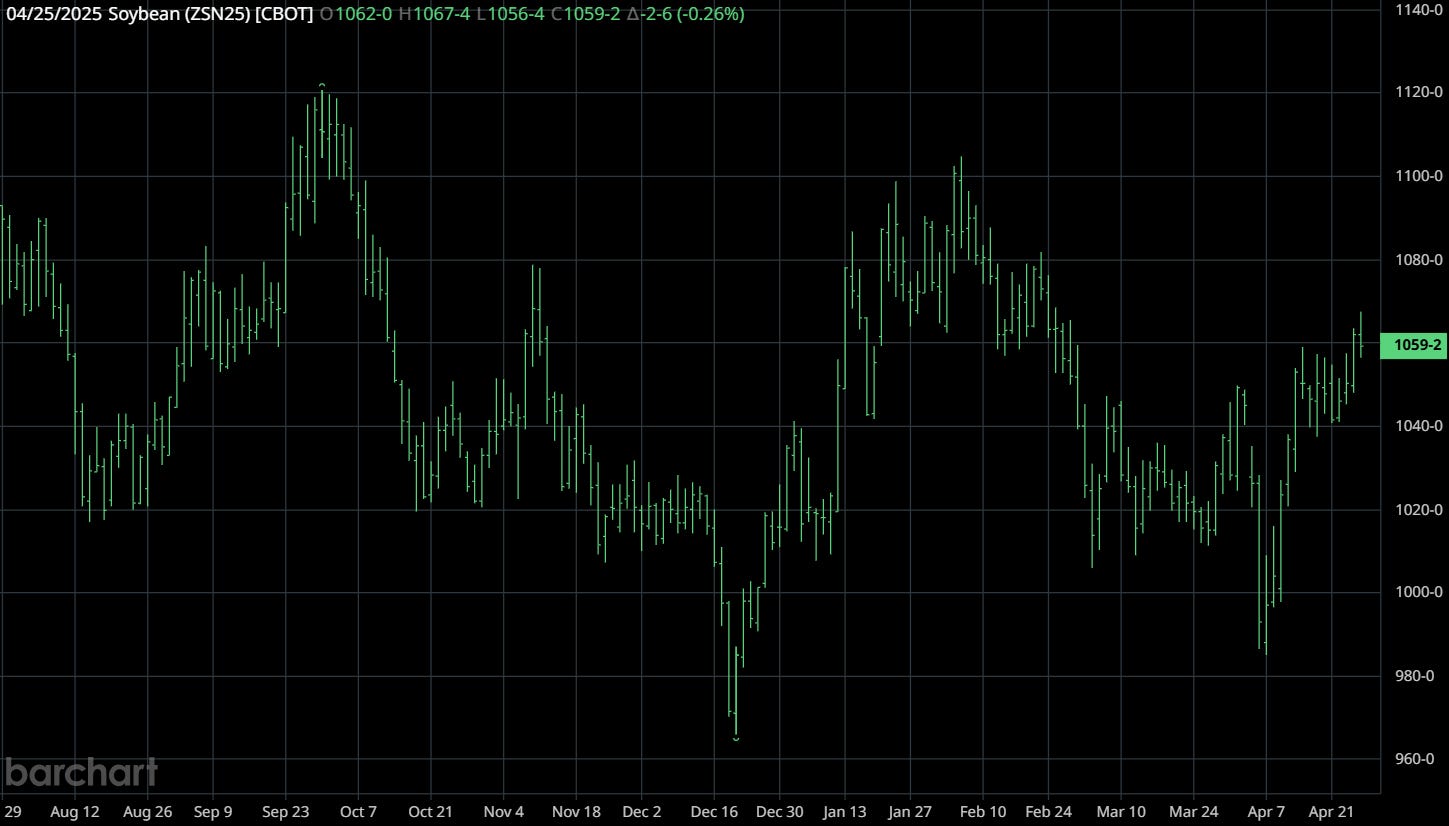Click the high value H1067-4
The height and width of the screenshot is (826, 1449).
coord(434,14)
